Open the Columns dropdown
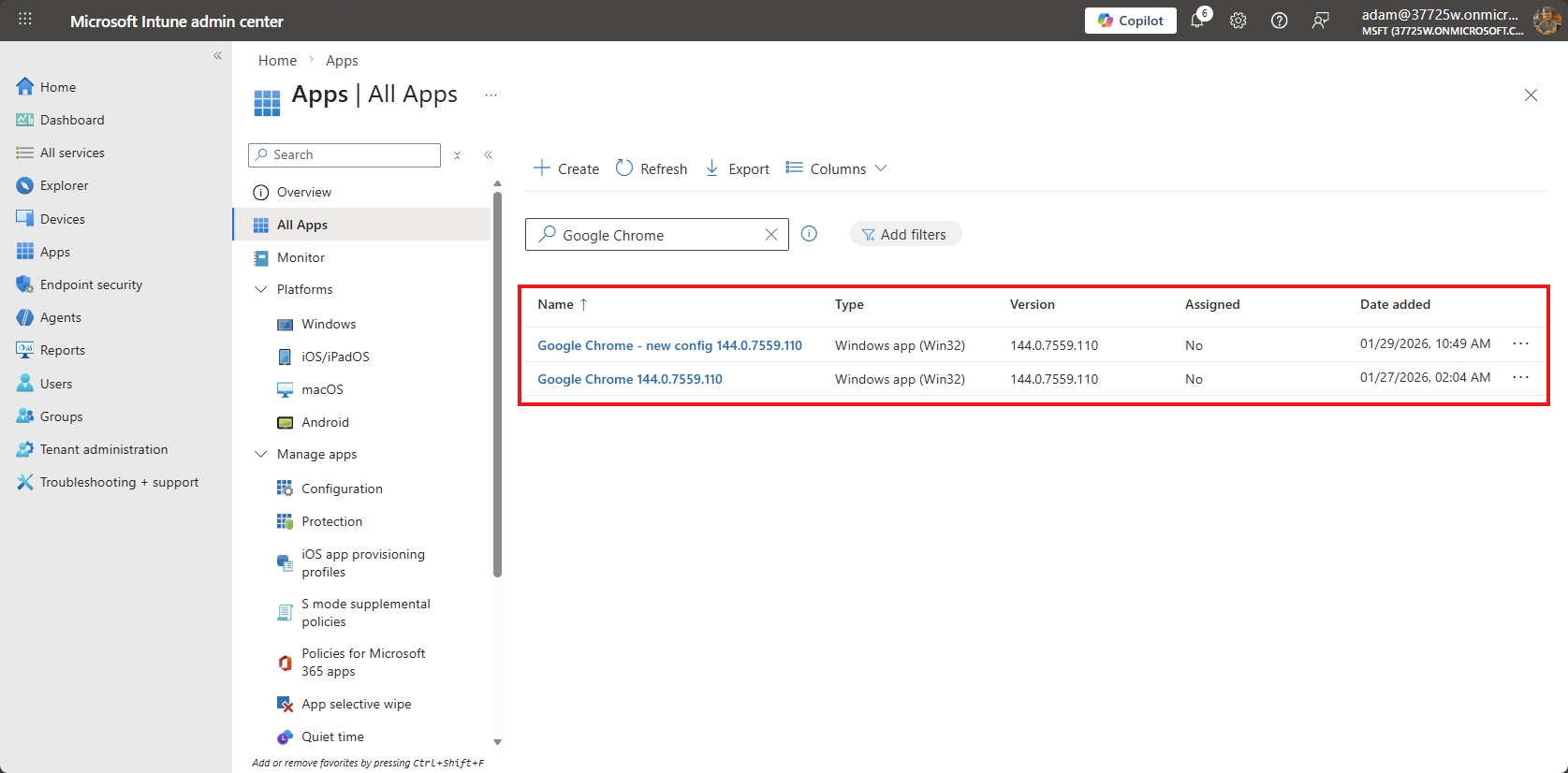This screenshot has width=1568, height=773. (836, 168)
